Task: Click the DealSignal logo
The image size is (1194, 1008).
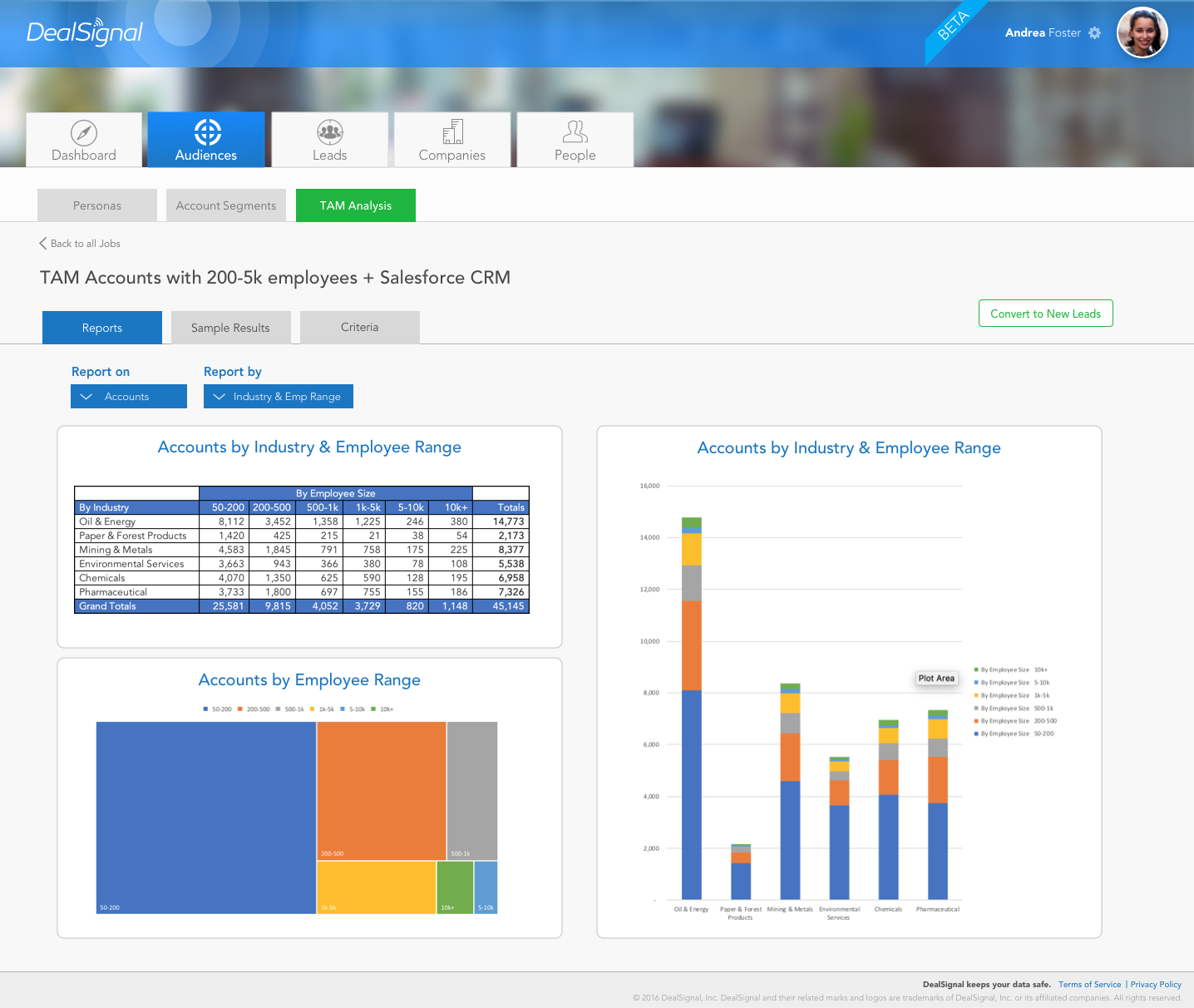Action: click(85, 32)
